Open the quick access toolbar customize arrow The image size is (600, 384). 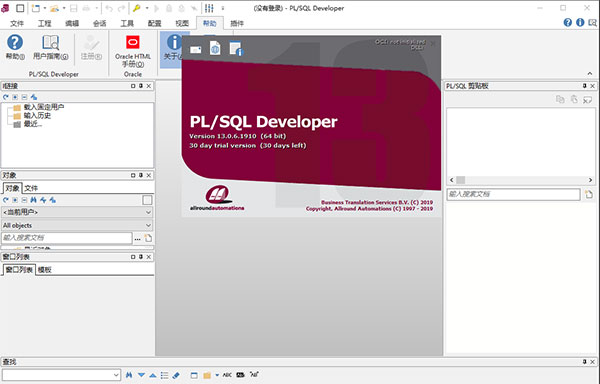click(x=222, y=8)
